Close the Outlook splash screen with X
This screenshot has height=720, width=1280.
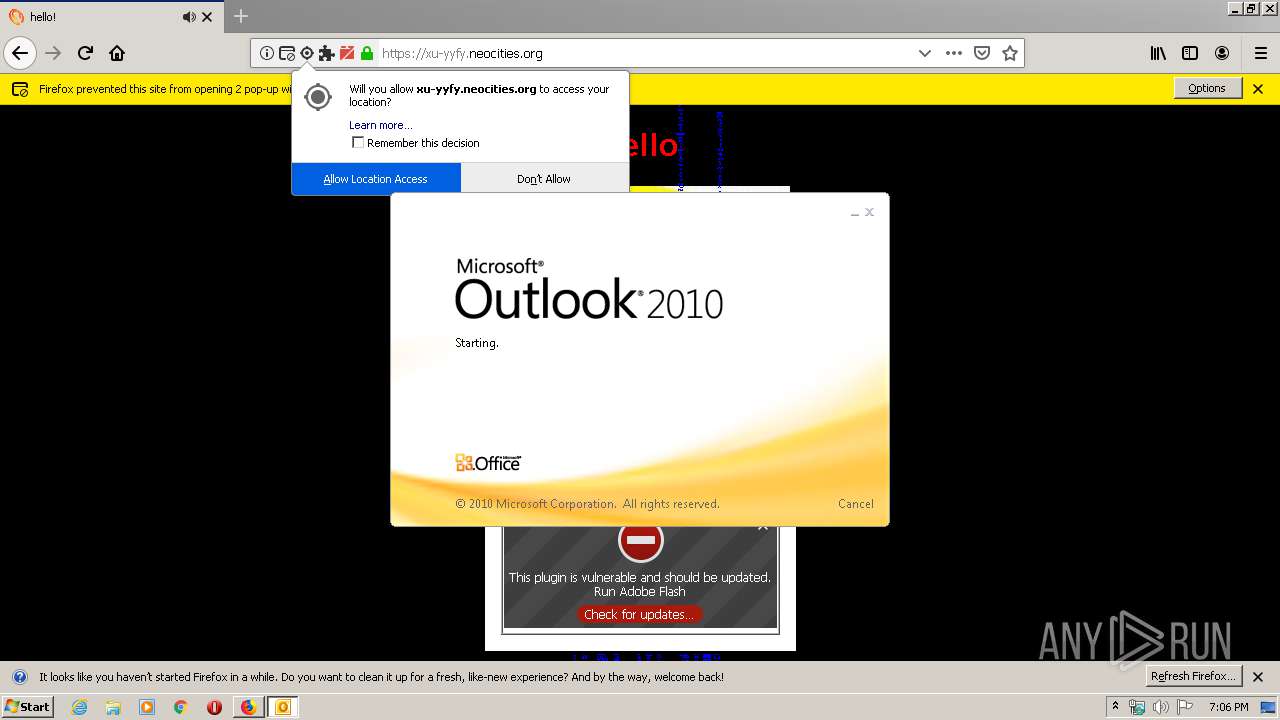[869, 212]
